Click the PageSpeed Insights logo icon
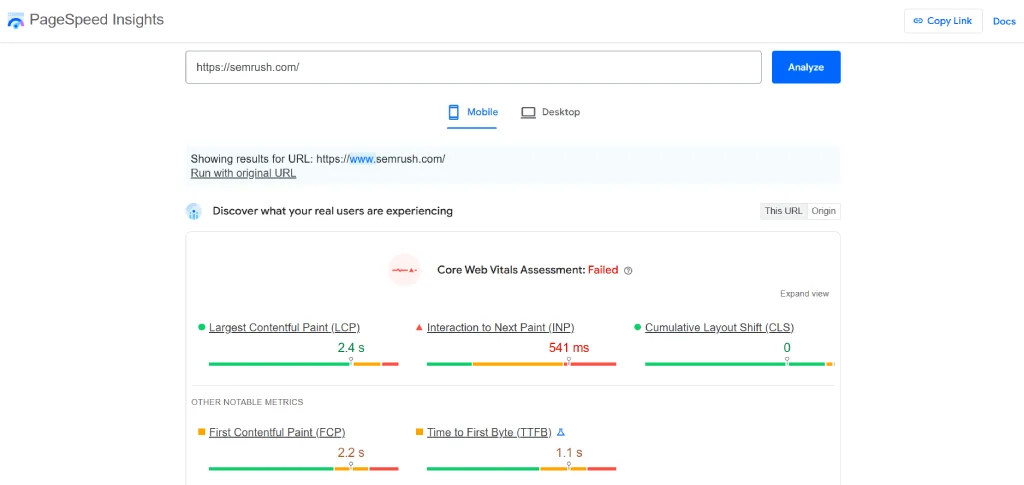This screenshot has width=1024, height=485. [16, 21]
